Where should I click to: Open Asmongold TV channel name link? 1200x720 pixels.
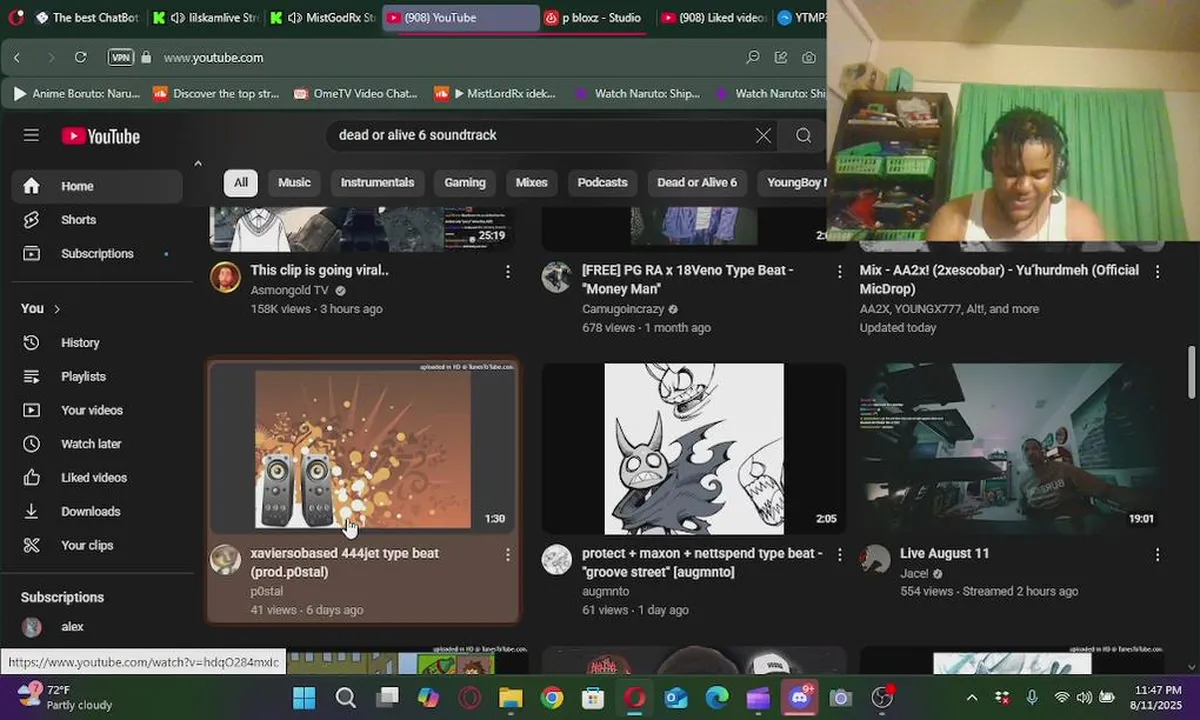[290, 290]
